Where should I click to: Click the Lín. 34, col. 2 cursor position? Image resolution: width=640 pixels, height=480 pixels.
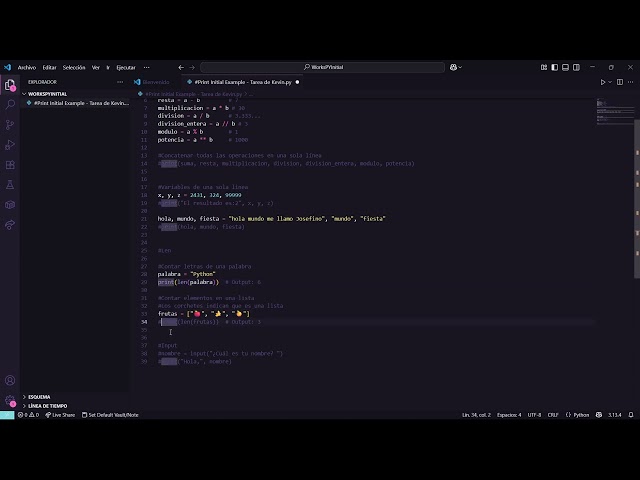[x=476, y=415]
